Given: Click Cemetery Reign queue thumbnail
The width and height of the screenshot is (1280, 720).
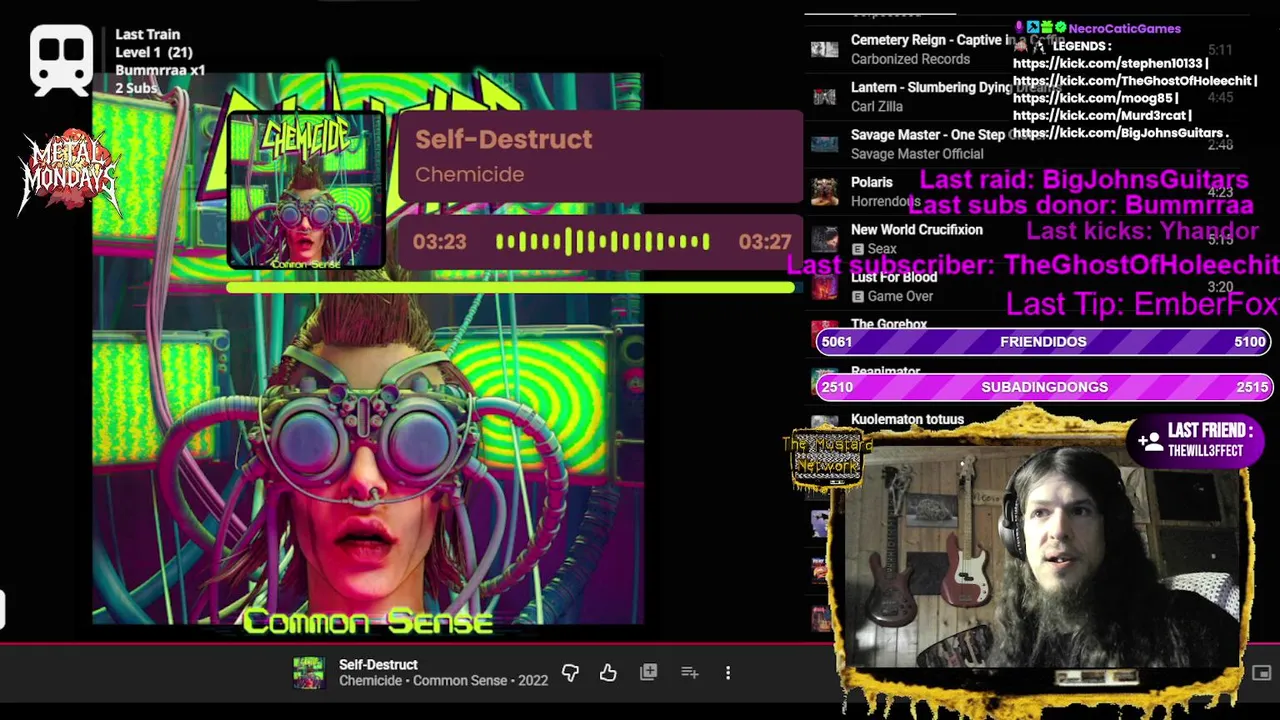Looking at the screenshot, I should (824, 49).
